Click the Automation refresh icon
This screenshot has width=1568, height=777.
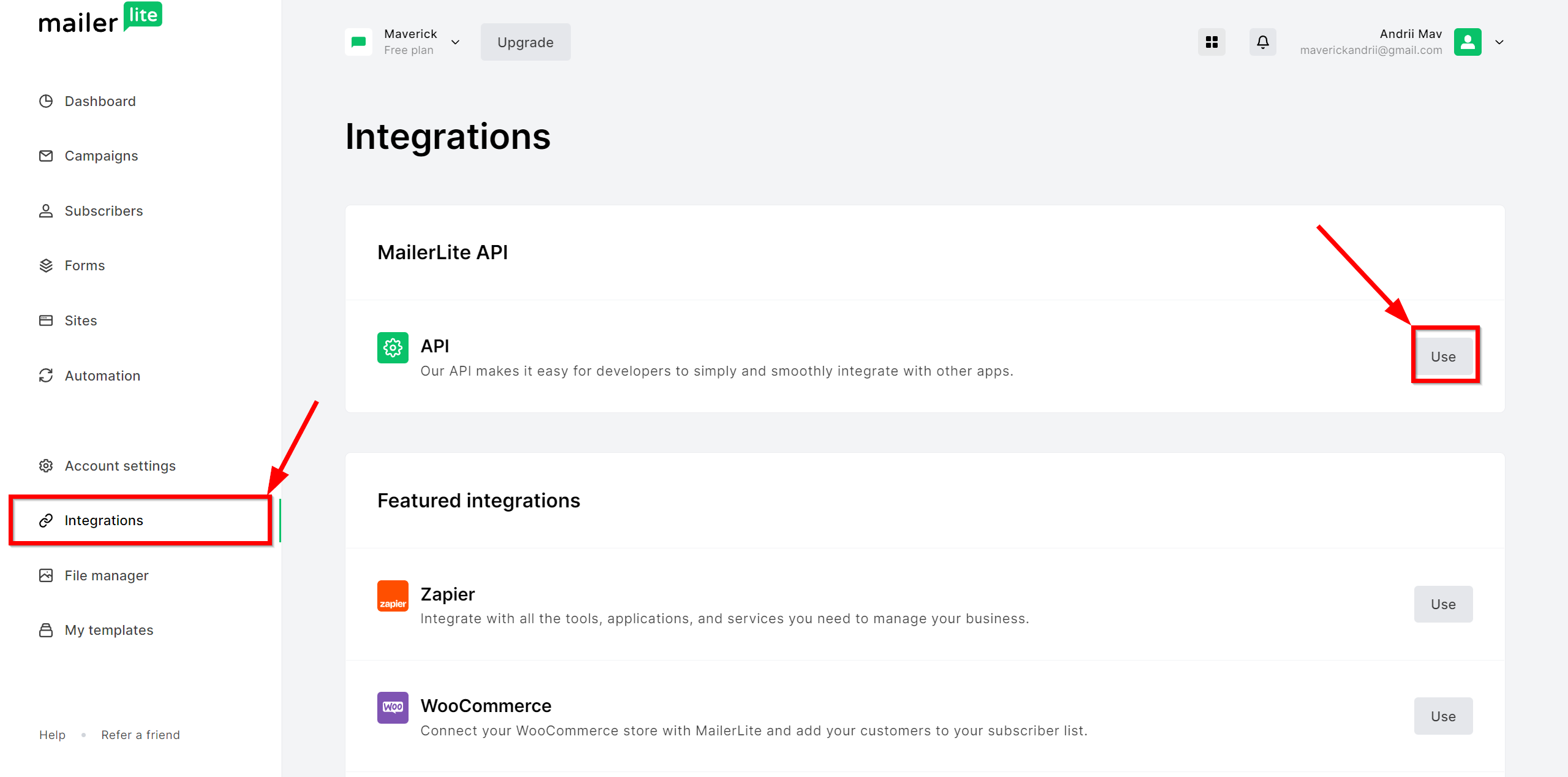[x=46, y=376]
